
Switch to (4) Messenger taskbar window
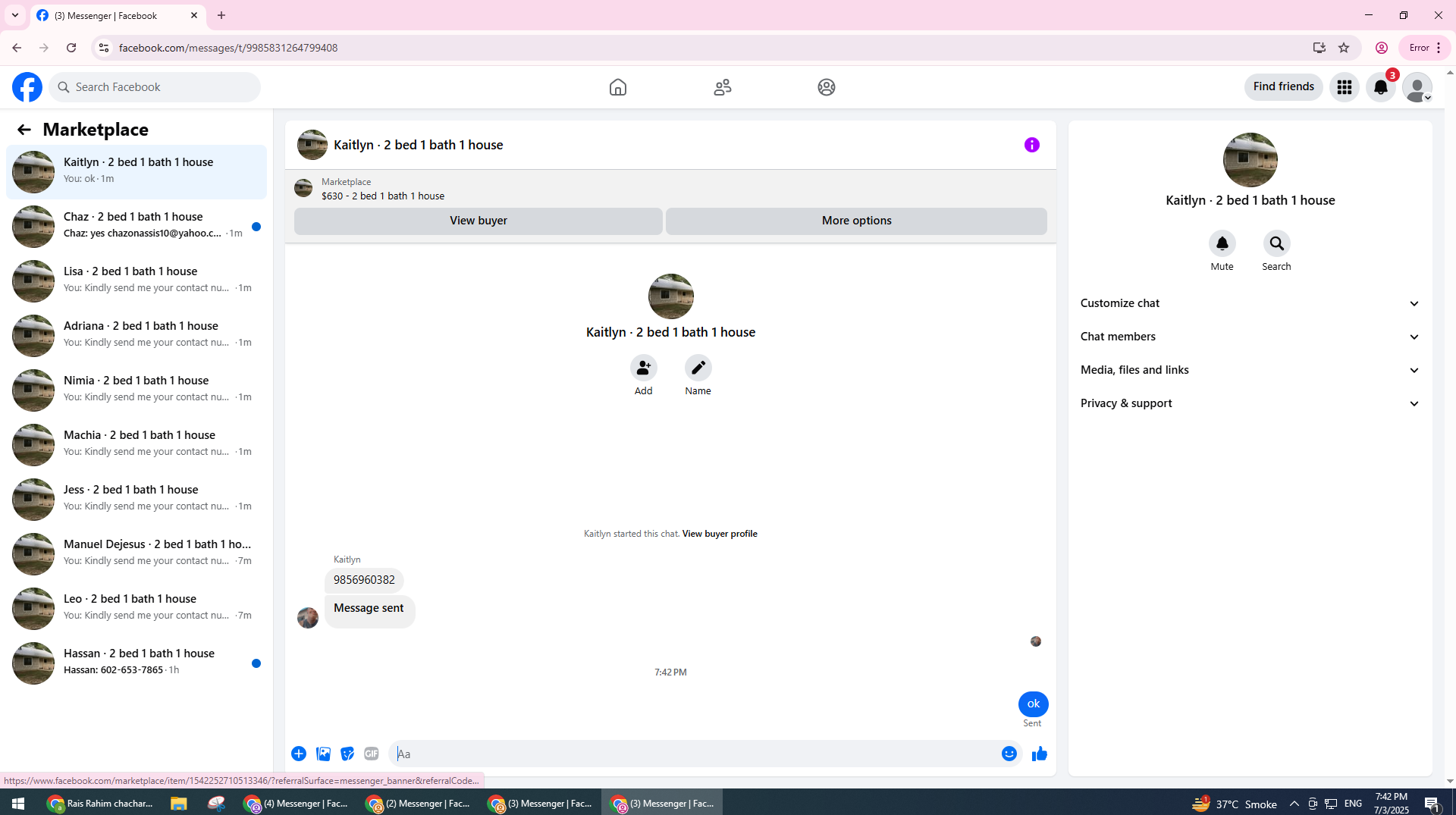click(x=297, y=804)
